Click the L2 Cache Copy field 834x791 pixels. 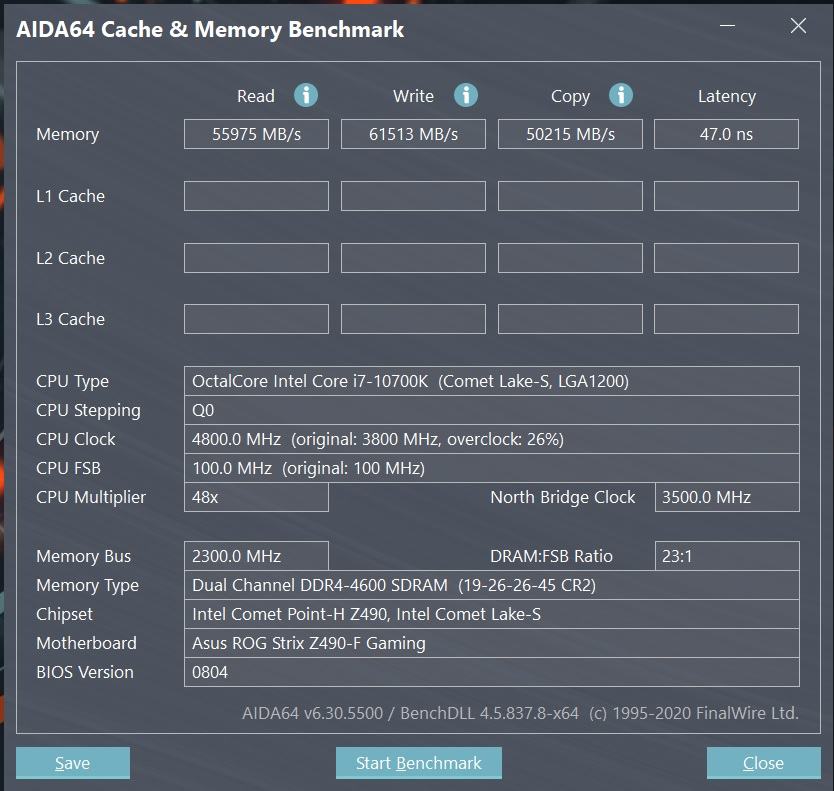[x=570, y=258]
